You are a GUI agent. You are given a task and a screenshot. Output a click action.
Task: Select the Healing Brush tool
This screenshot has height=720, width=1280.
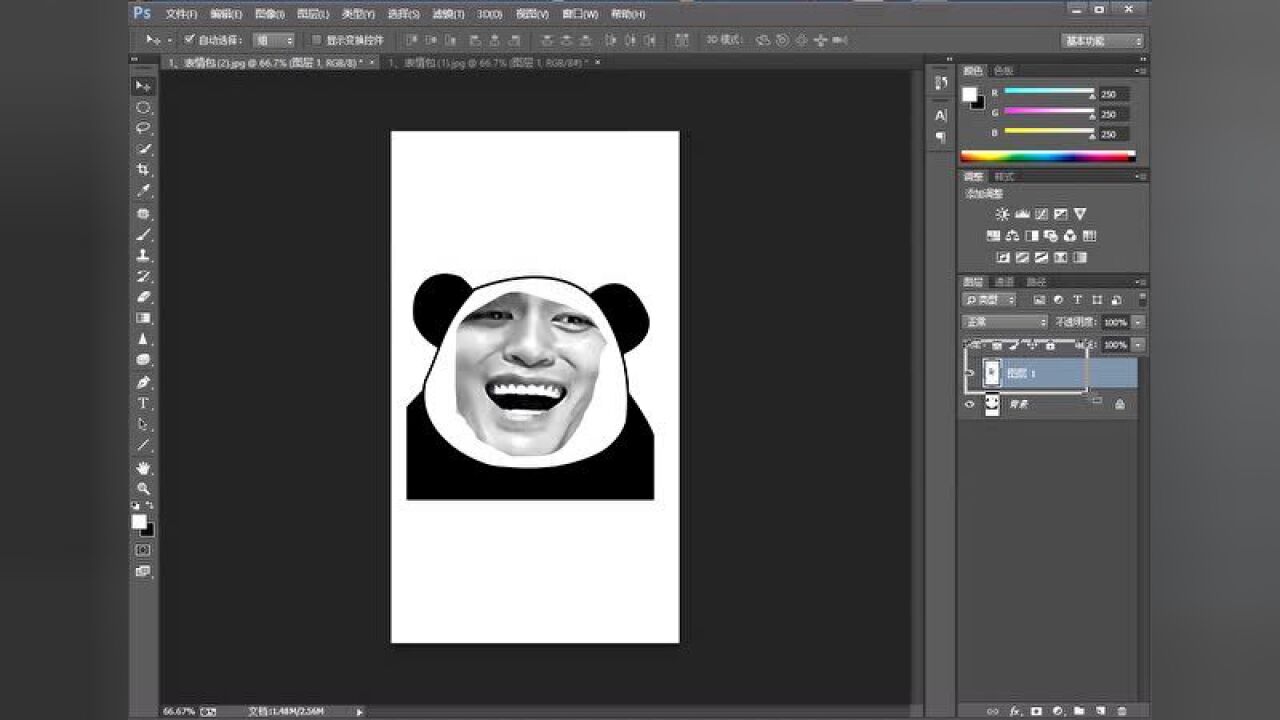pos(143,213)
